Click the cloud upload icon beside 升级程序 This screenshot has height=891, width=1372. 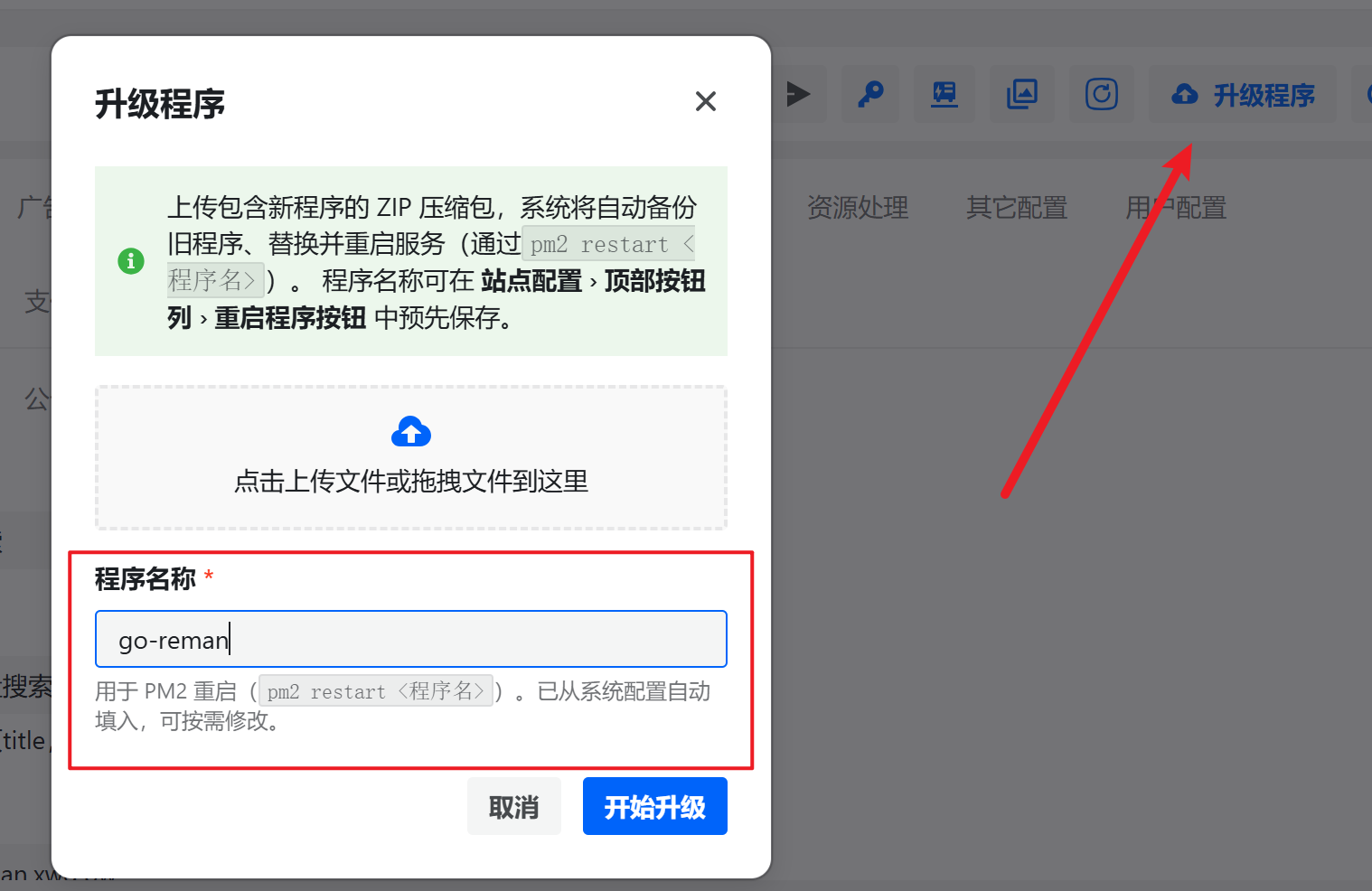click(x=1185, y=94)
